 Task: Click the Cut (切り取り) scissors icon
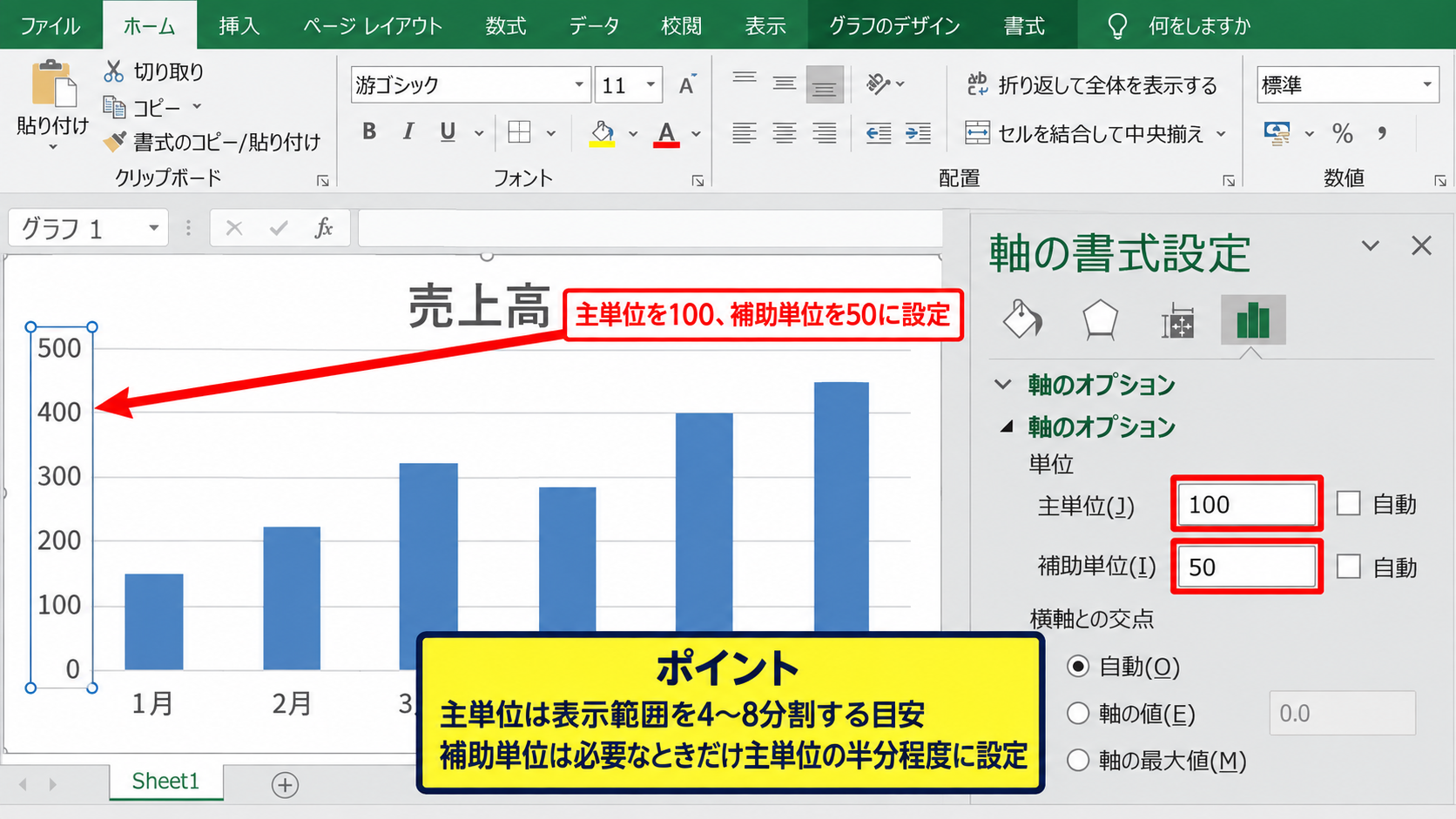113,71
